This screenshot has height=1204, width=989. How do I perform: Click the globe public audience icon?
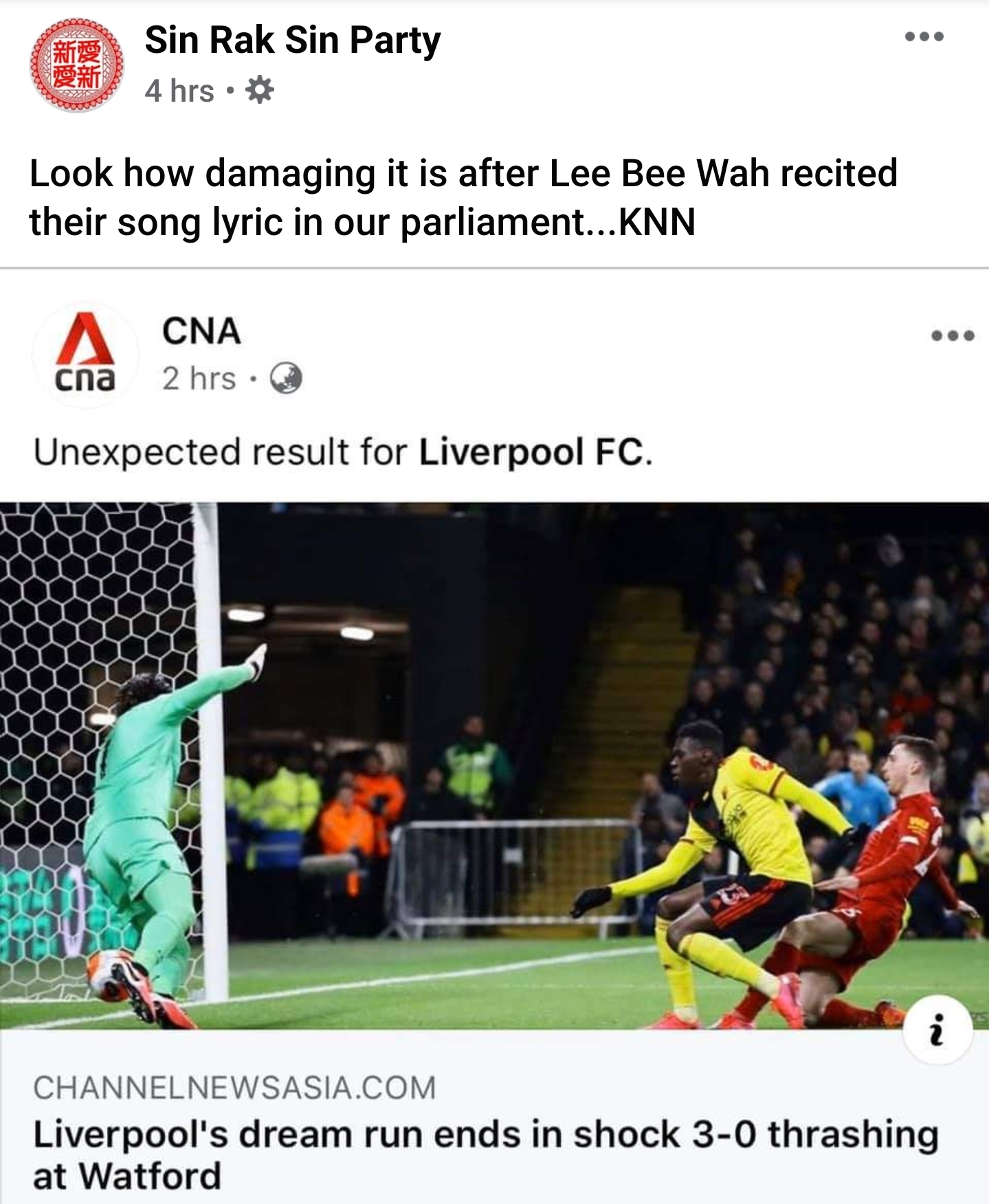click(x=286, y=379)
